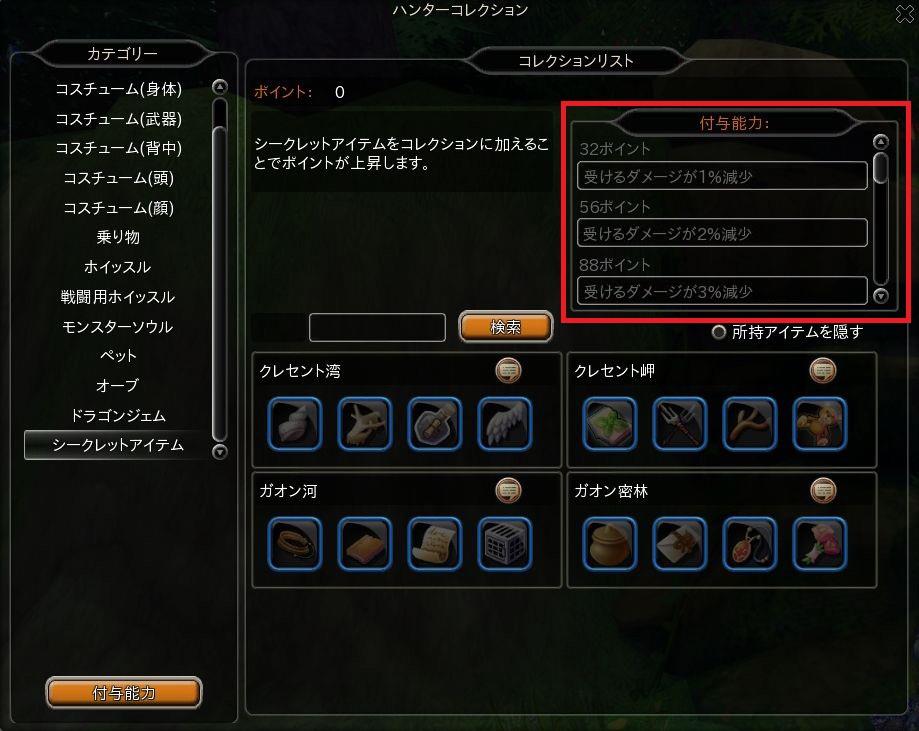Select the ペット category
This screenshot has width=919, height=731.
118,356
